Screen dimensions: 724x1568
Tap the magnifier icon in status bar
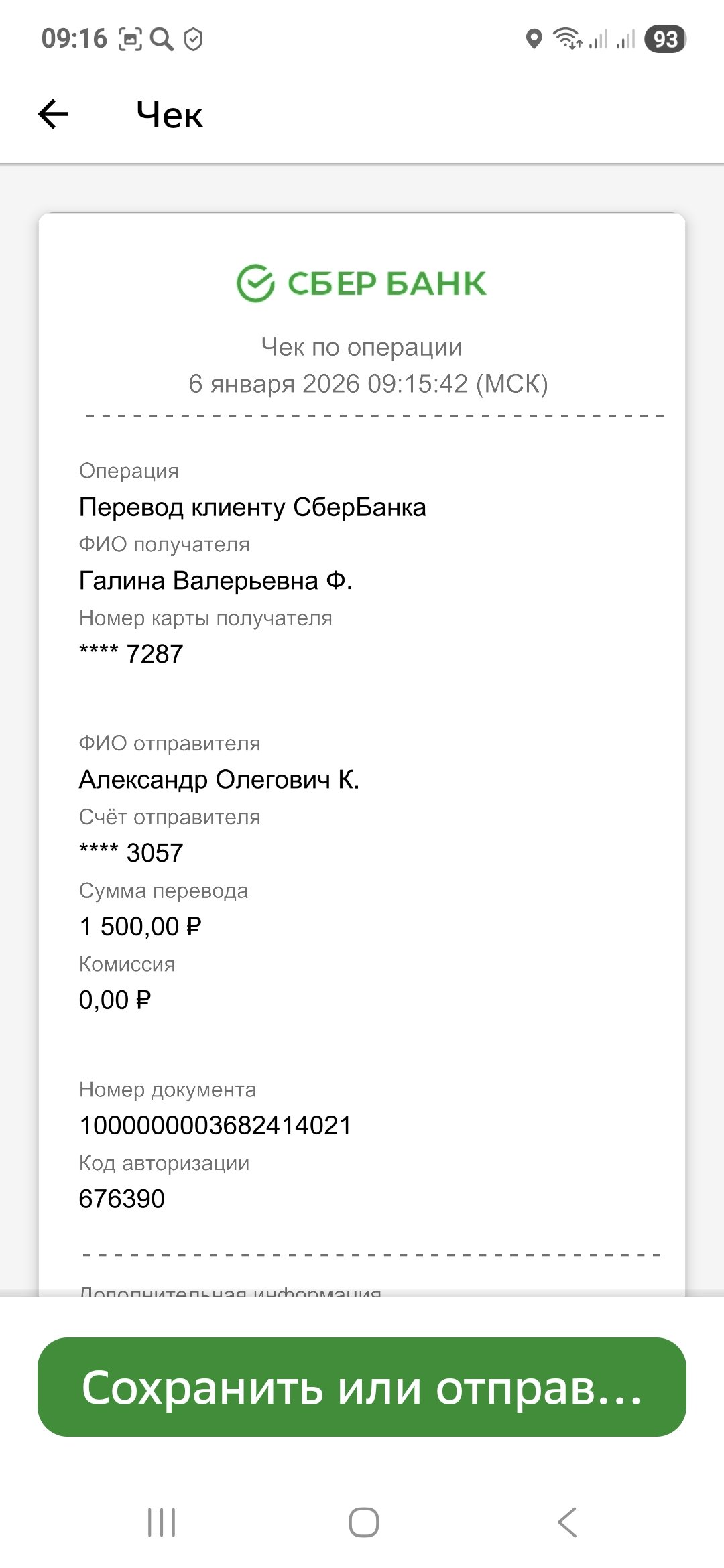point(162,39)
